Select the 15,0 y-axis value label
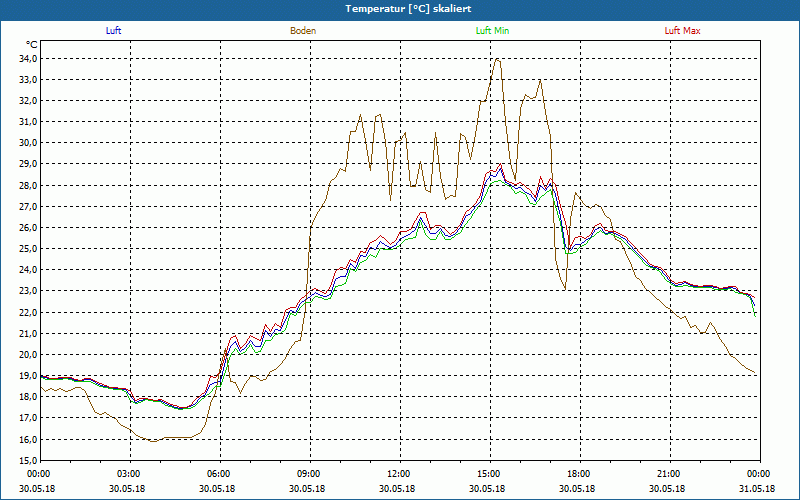Image resolution: width=800 pixels, height=500 pixels. [27, 461]
